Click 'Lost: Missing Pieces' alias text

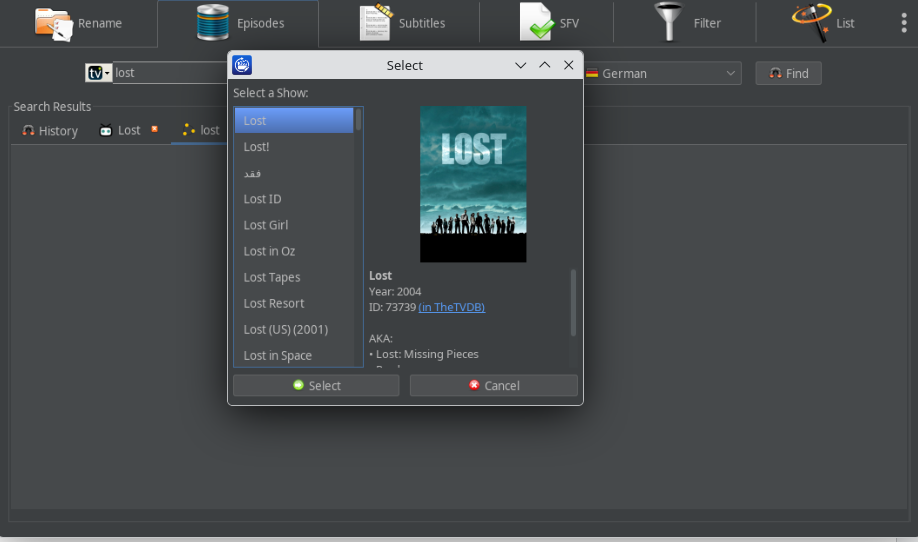427,354
